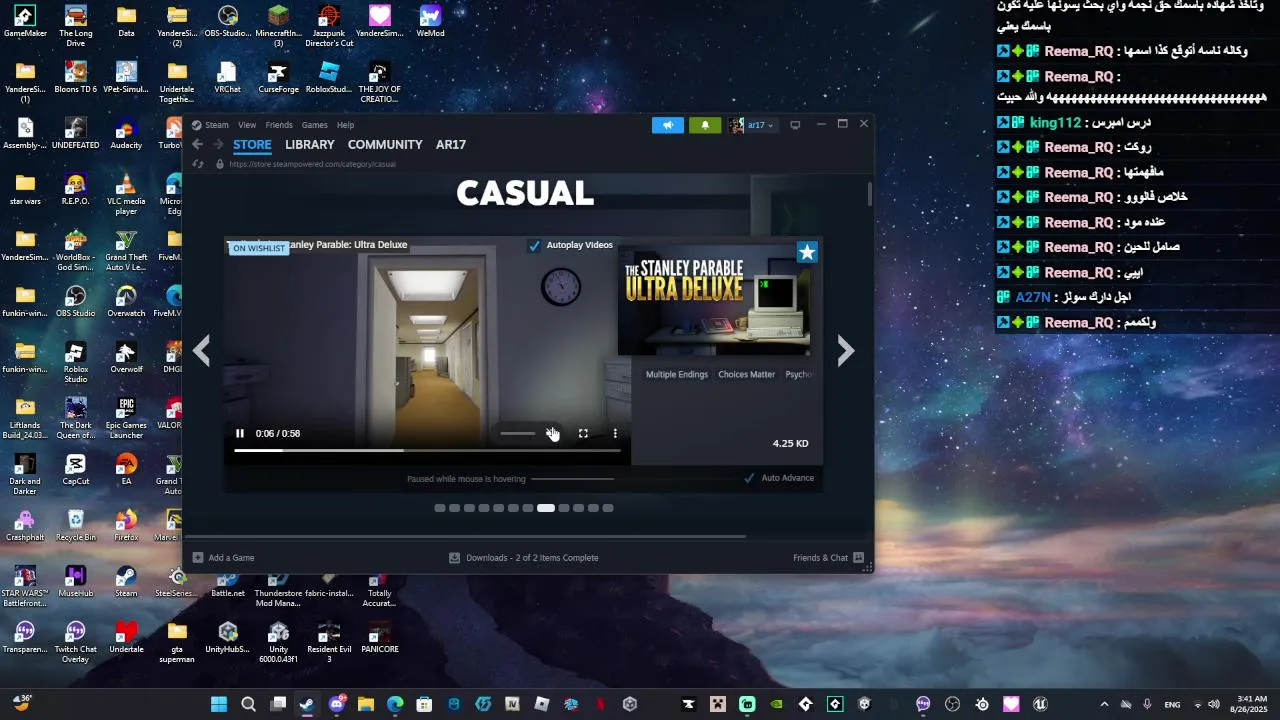Click the wishlist star on Stanley Parable capsule

[807, 252]
